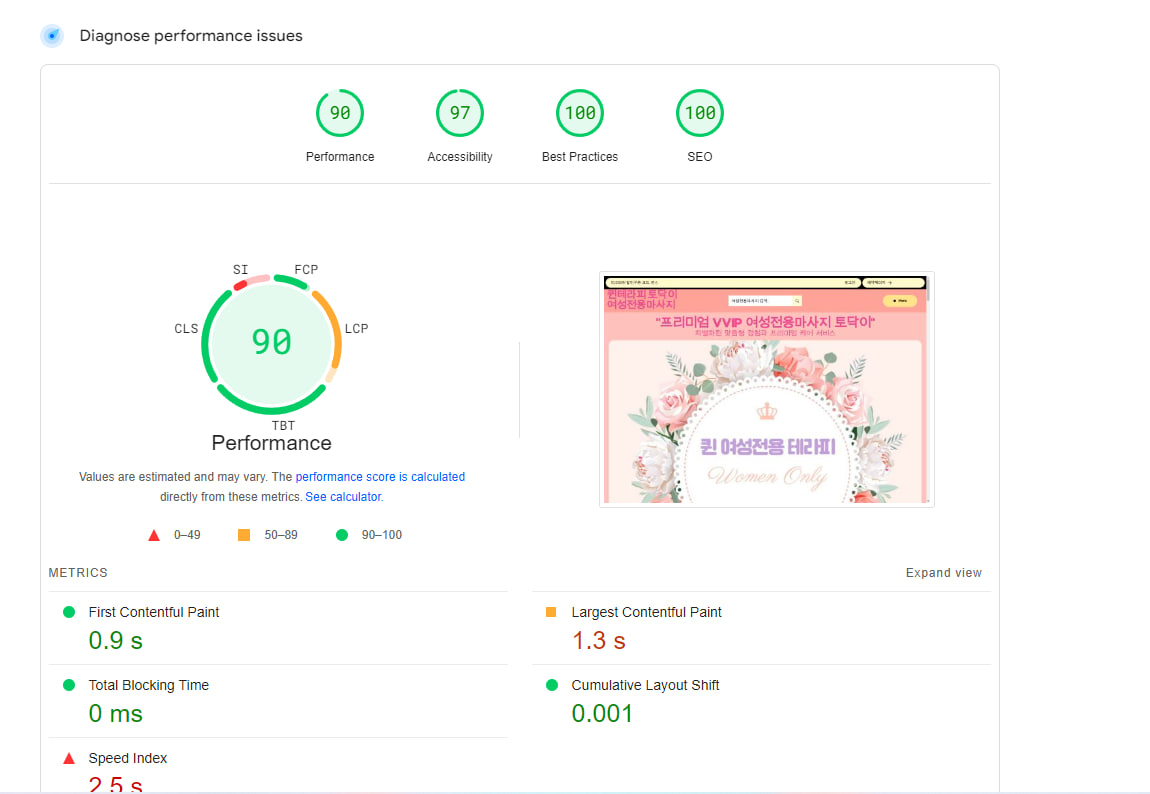The width and height of the screenshot is (1150, 794).
Task: Select the Performance score gauge 90
Action: pos(340,113)
